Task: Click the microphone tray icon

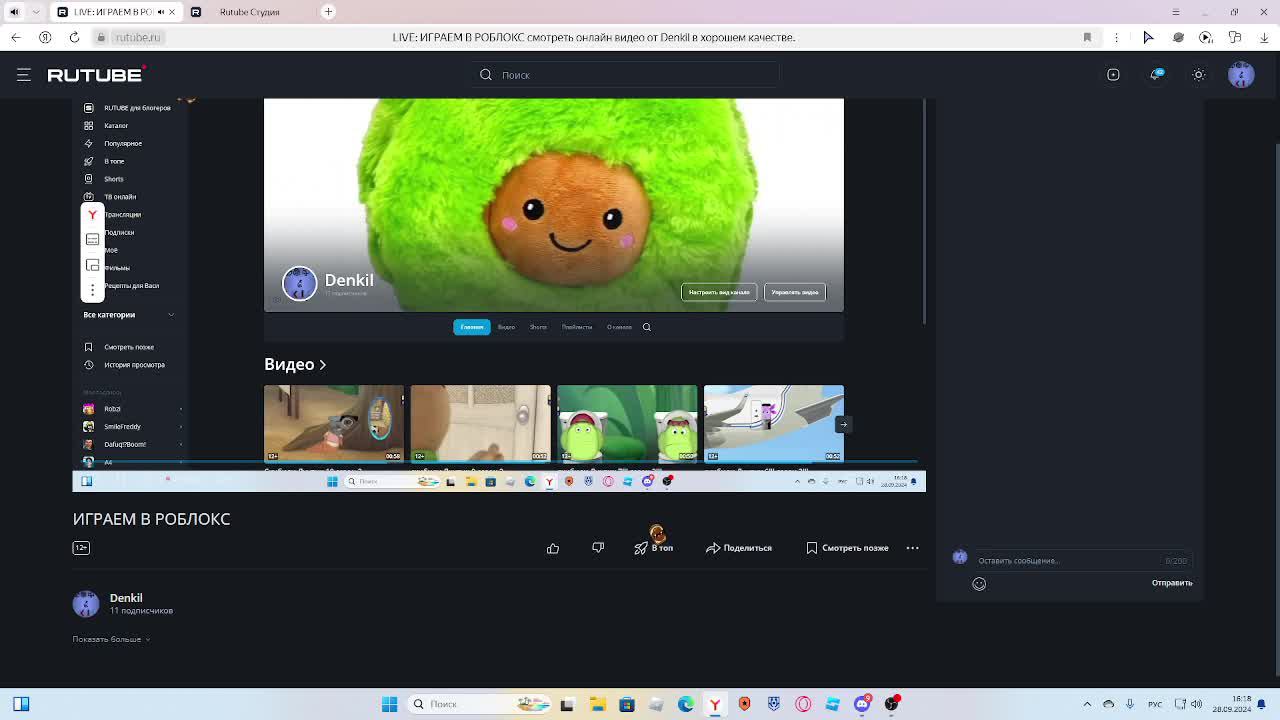Action: pyautogui.click(x=1131, y=704)
